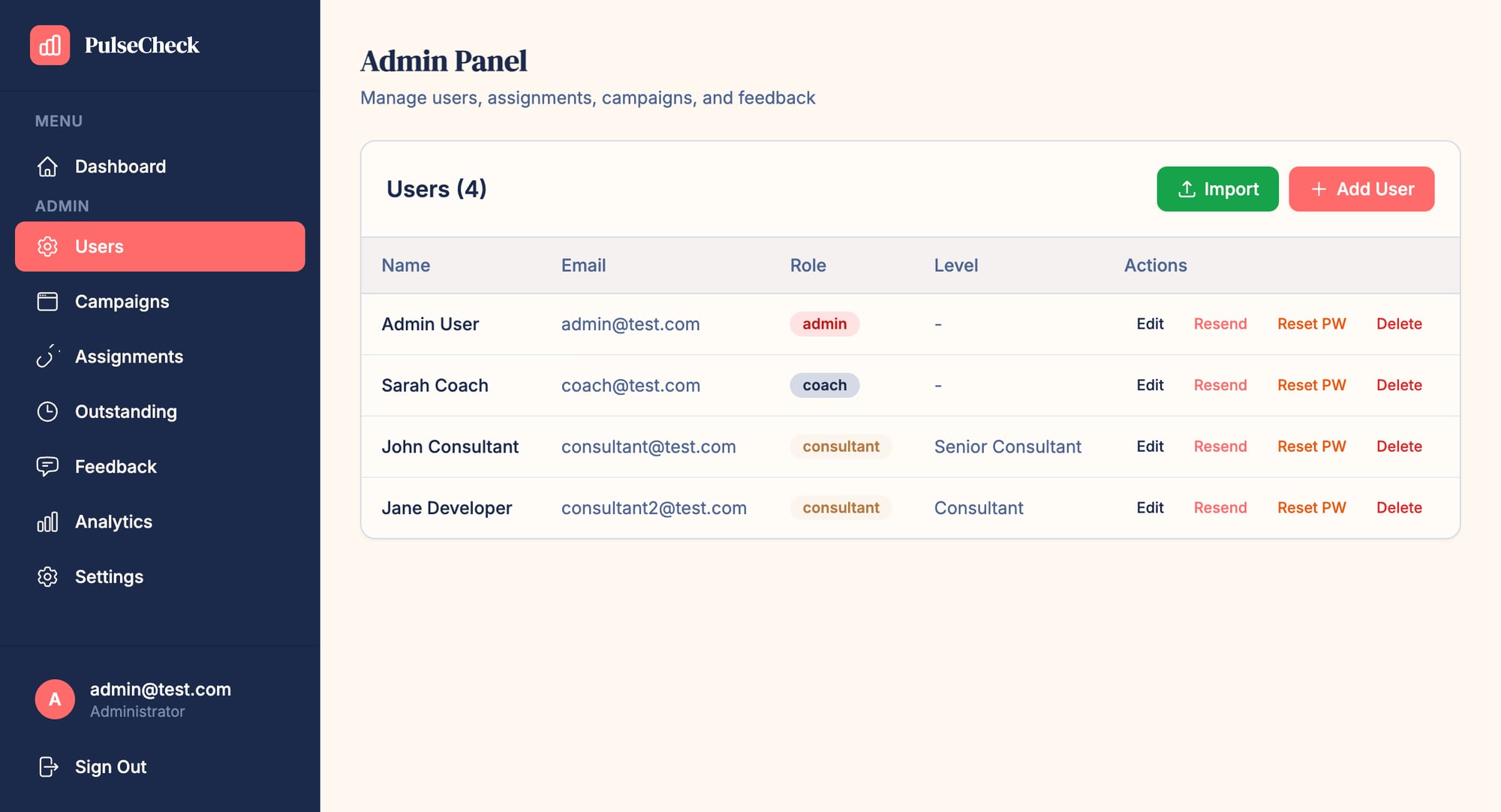Navigate to the Assignments section
Viewport: 1501px width, 812px height.
tap(129, 356)
